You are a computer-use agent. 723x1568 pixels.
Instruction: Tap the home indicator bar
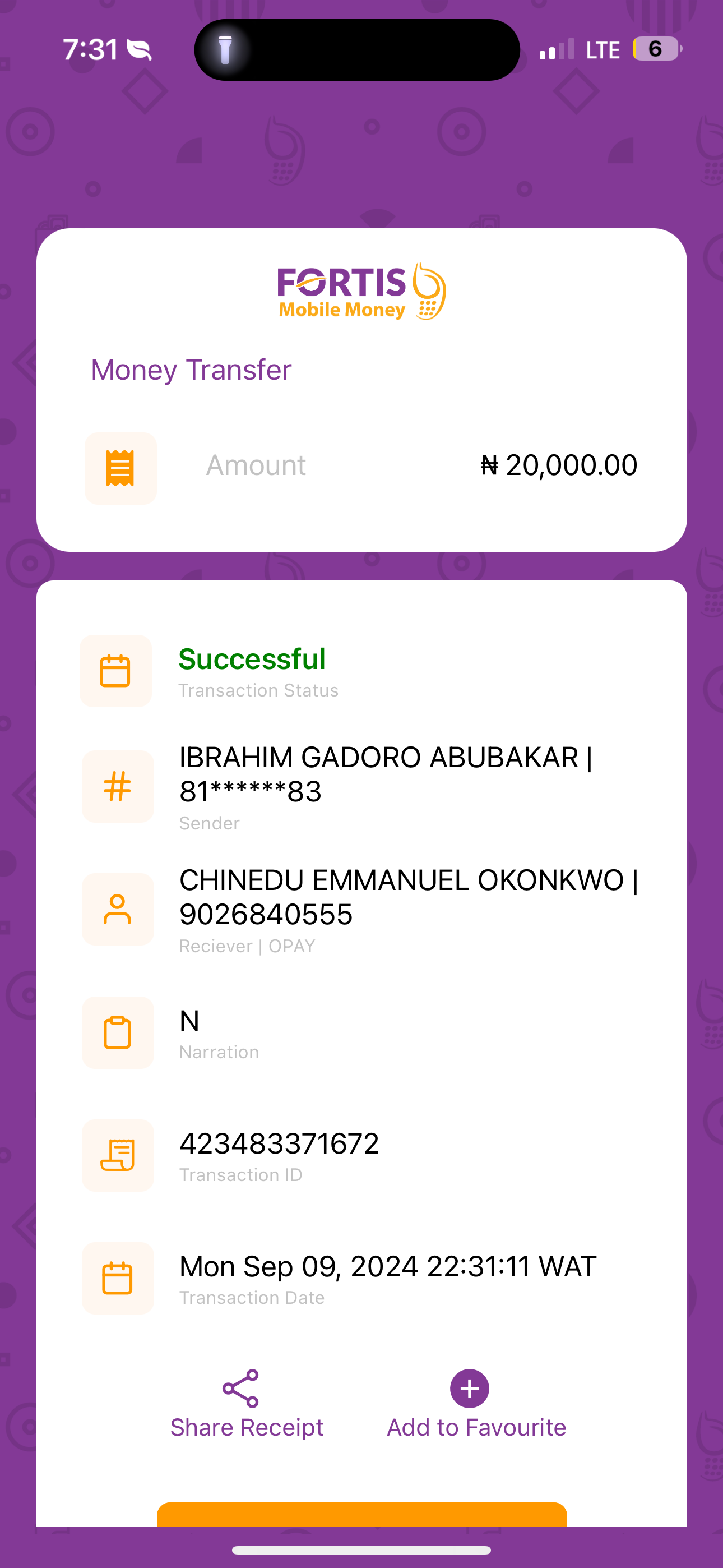tap(361, 1549)
